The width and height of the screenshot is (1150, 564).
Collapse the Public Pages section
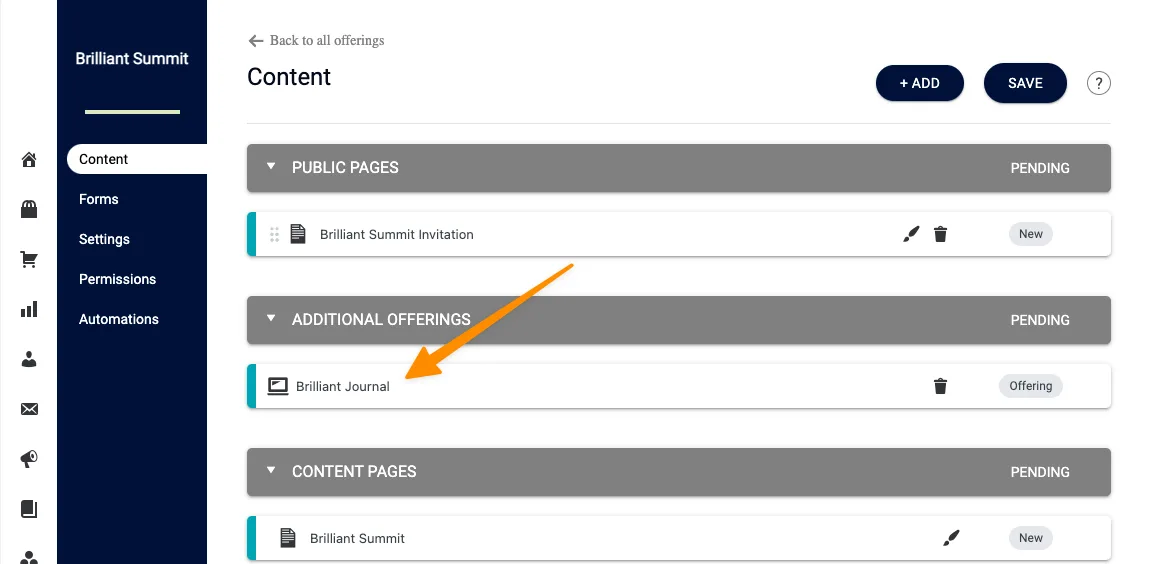(271, 167)
